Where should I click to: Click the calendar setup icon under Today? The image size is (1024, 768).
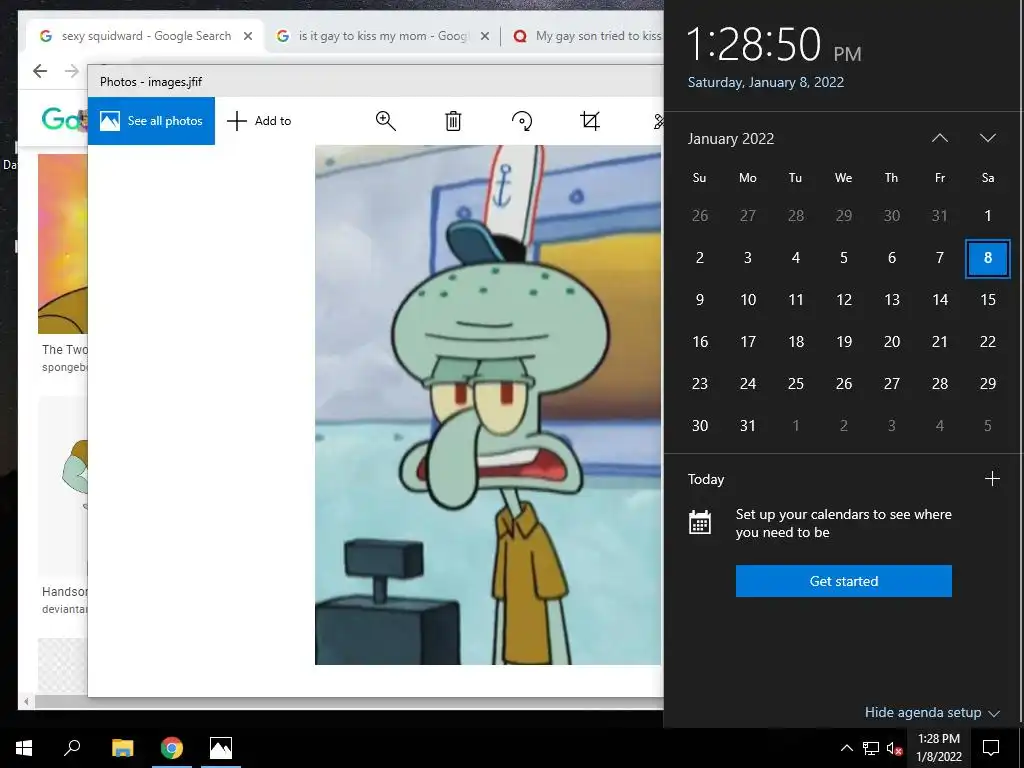pyautogui.click(x=699, y=522)
